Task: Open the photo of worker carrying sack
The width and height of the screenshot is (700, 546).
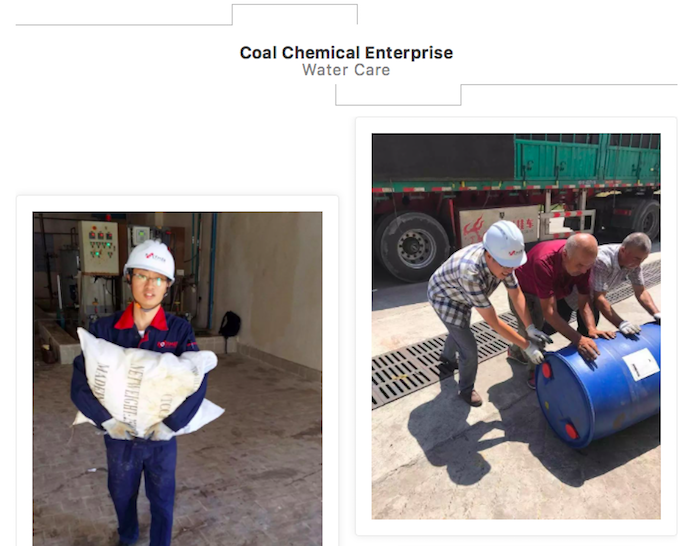Action: tap(177, 379)
